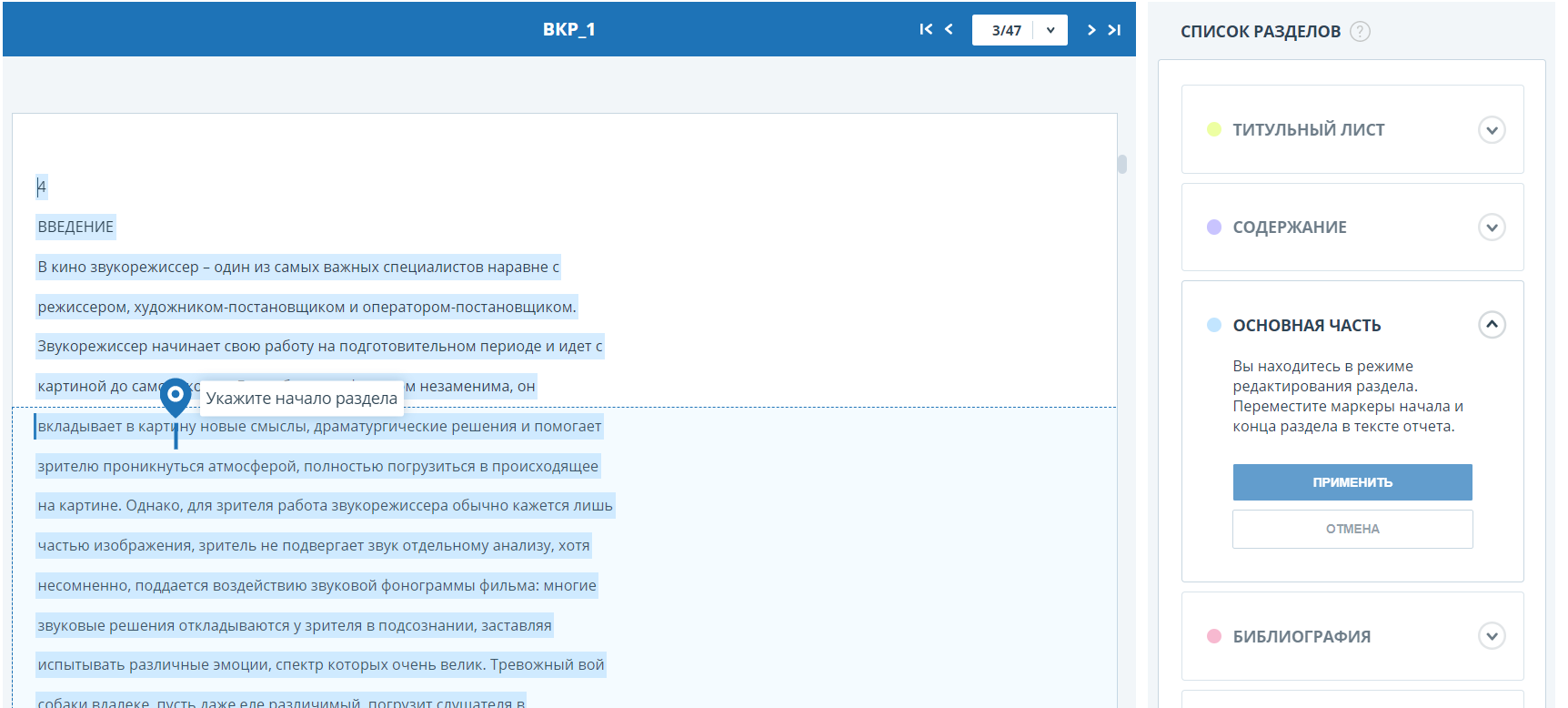Click the section start marker pin
The image size is (1568, 708).
pyautogui.click(x=176, y=397)
